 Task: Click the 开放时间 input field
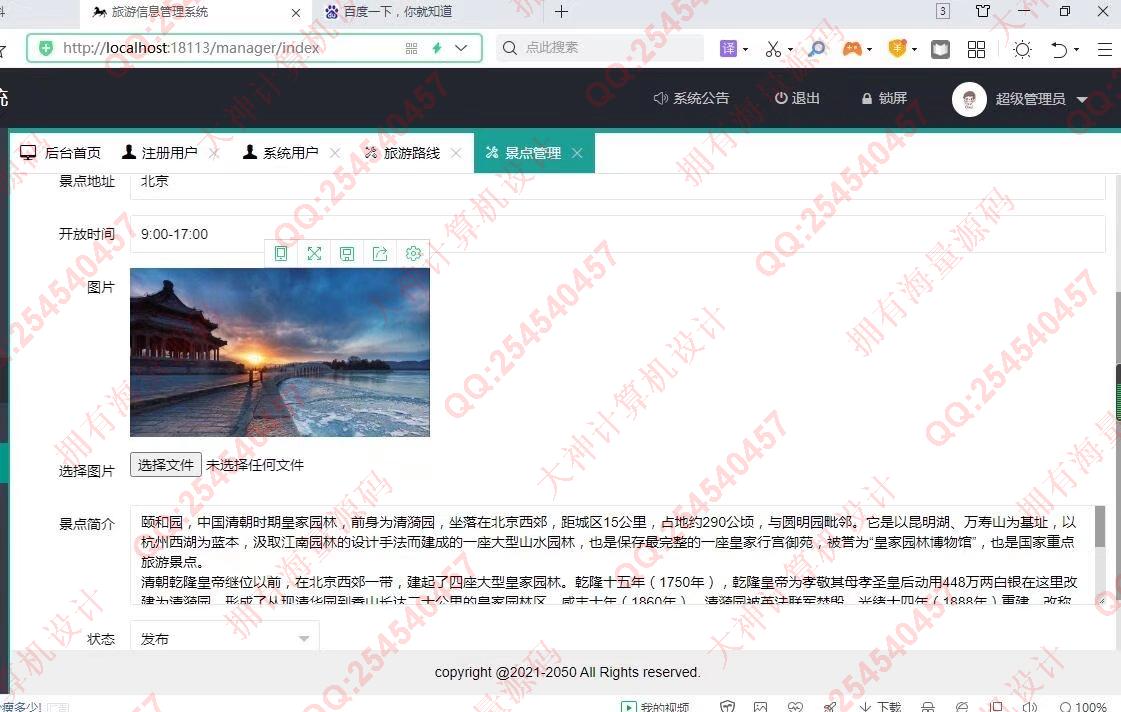point(617,234)
